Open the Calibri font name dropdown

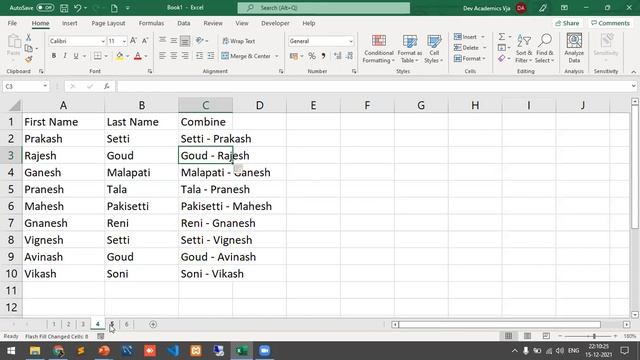(x=103, y=41)
